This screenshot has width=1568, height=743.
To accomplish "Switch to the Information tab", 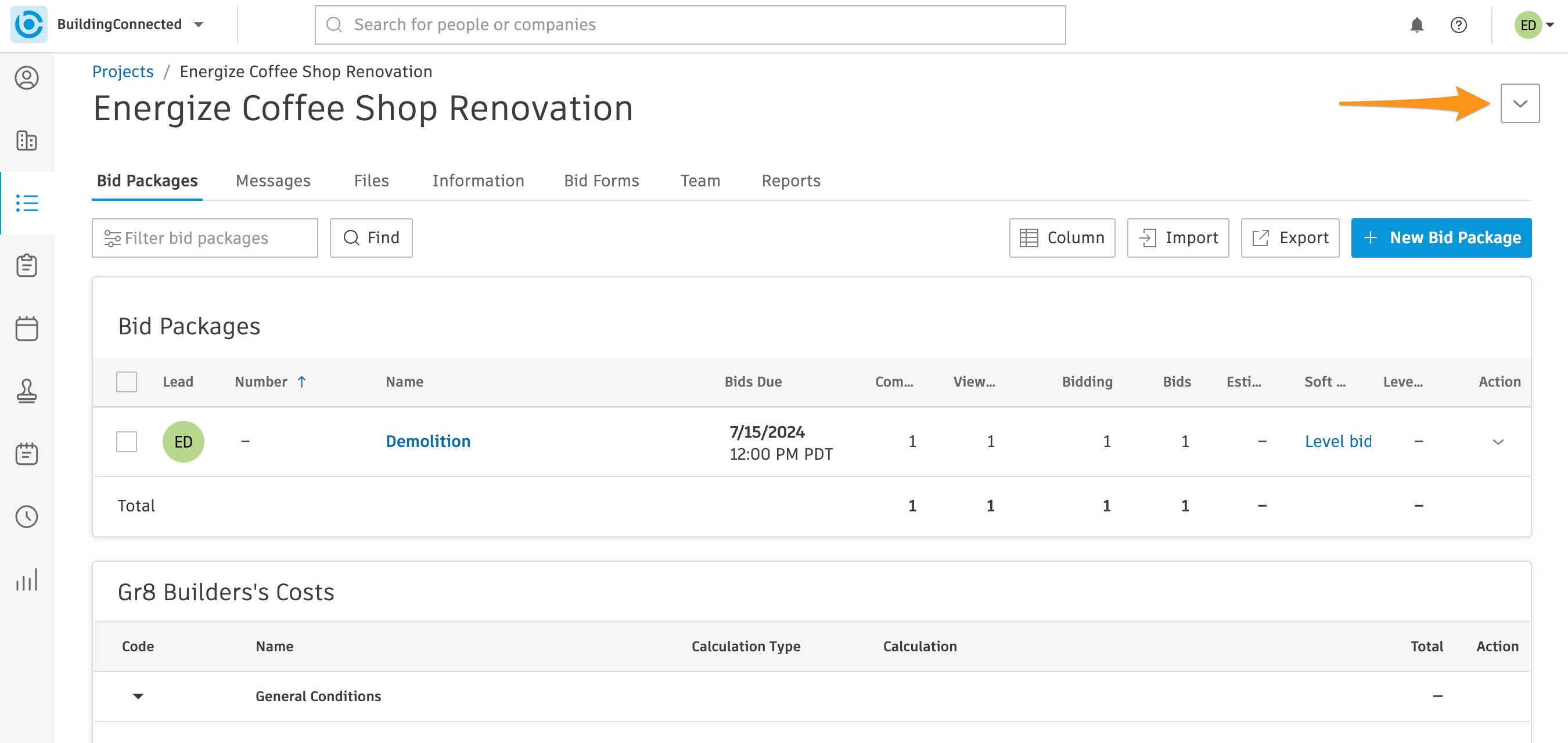I will (479, 181).
